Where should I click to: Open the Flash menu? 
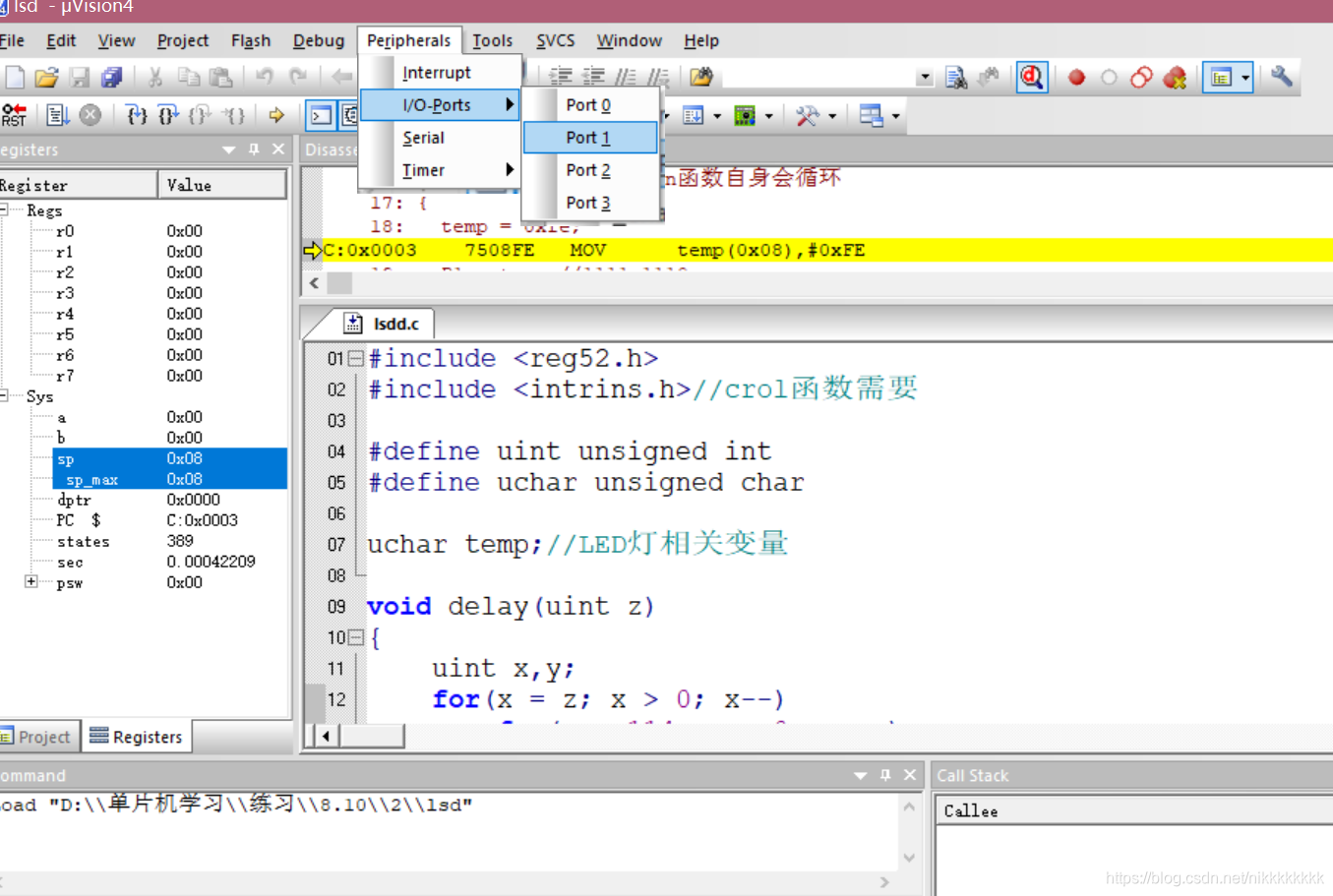pos(251,40)
